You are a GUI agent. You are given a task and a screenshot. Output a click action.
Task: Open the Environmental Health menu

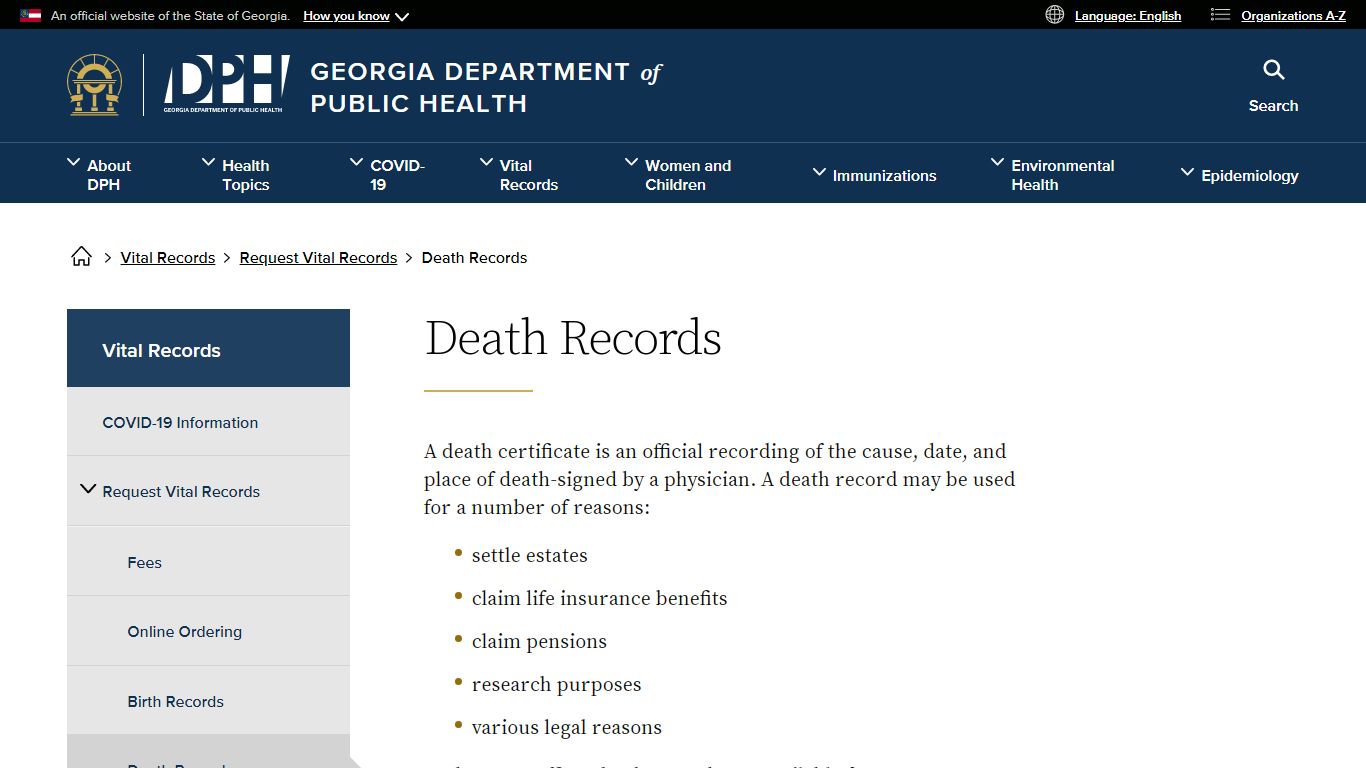tap(1052, 175)
